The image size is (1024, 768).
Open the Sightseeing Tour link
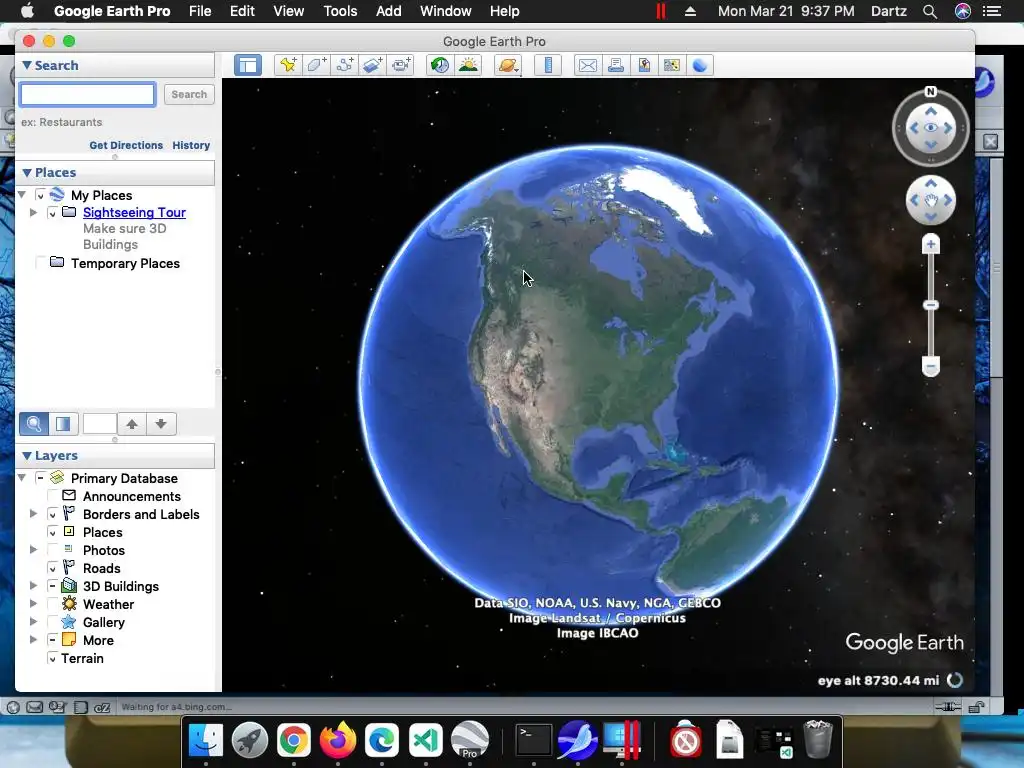pyautogui.click(x=135, y=212)
